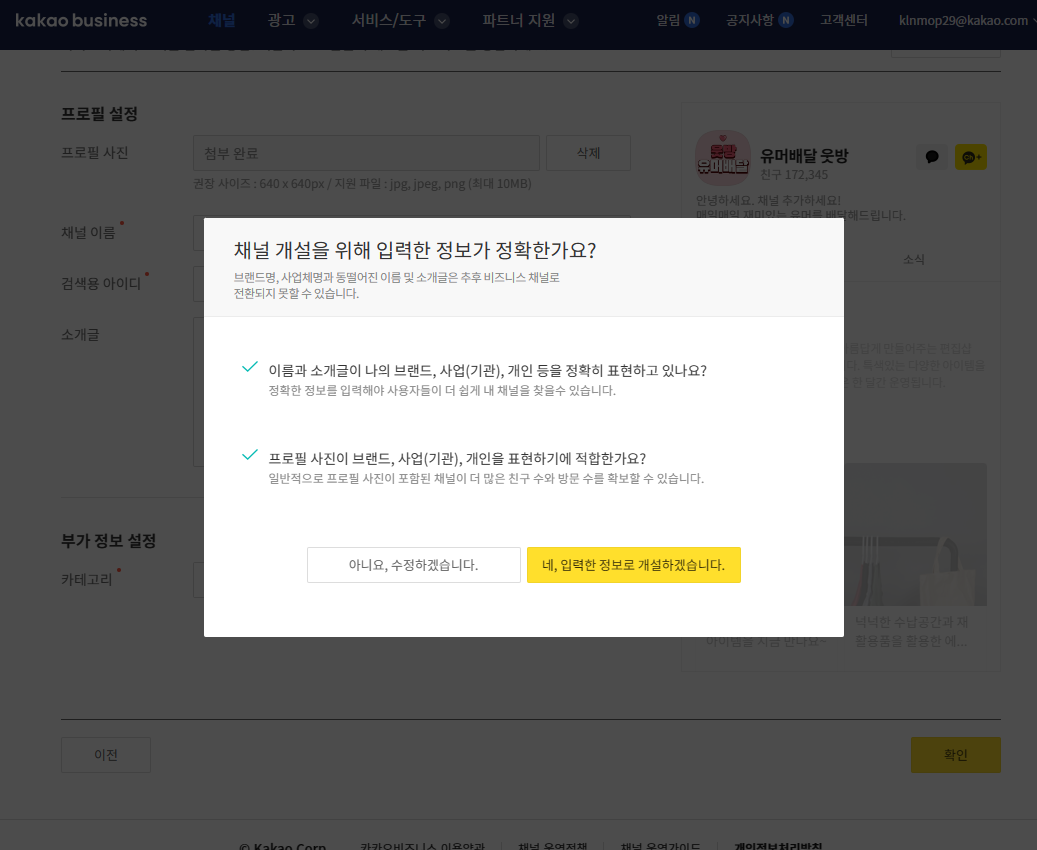Click the N badge next to 공지사항
The width and height of the screenshot is (1037, 850).
(786, 21)
